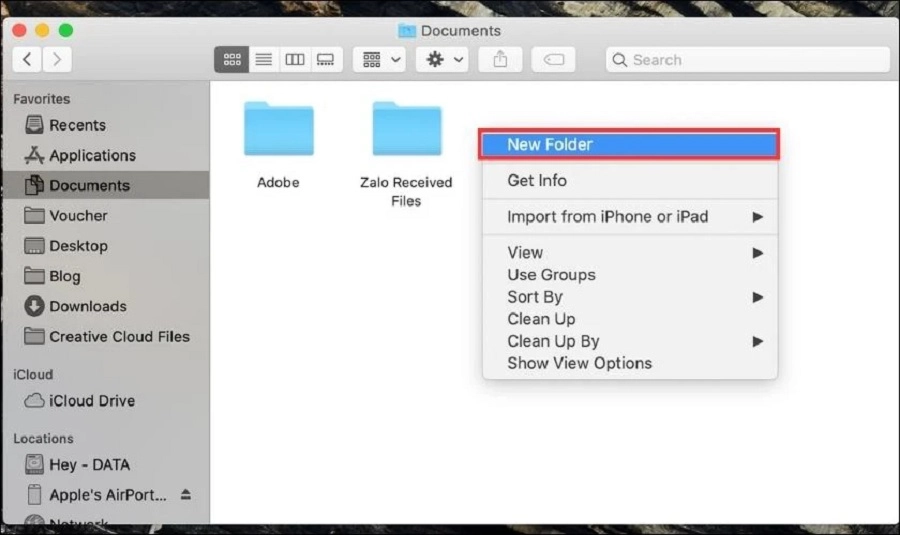
Task: Switch to gallery view
Action: 326,59
